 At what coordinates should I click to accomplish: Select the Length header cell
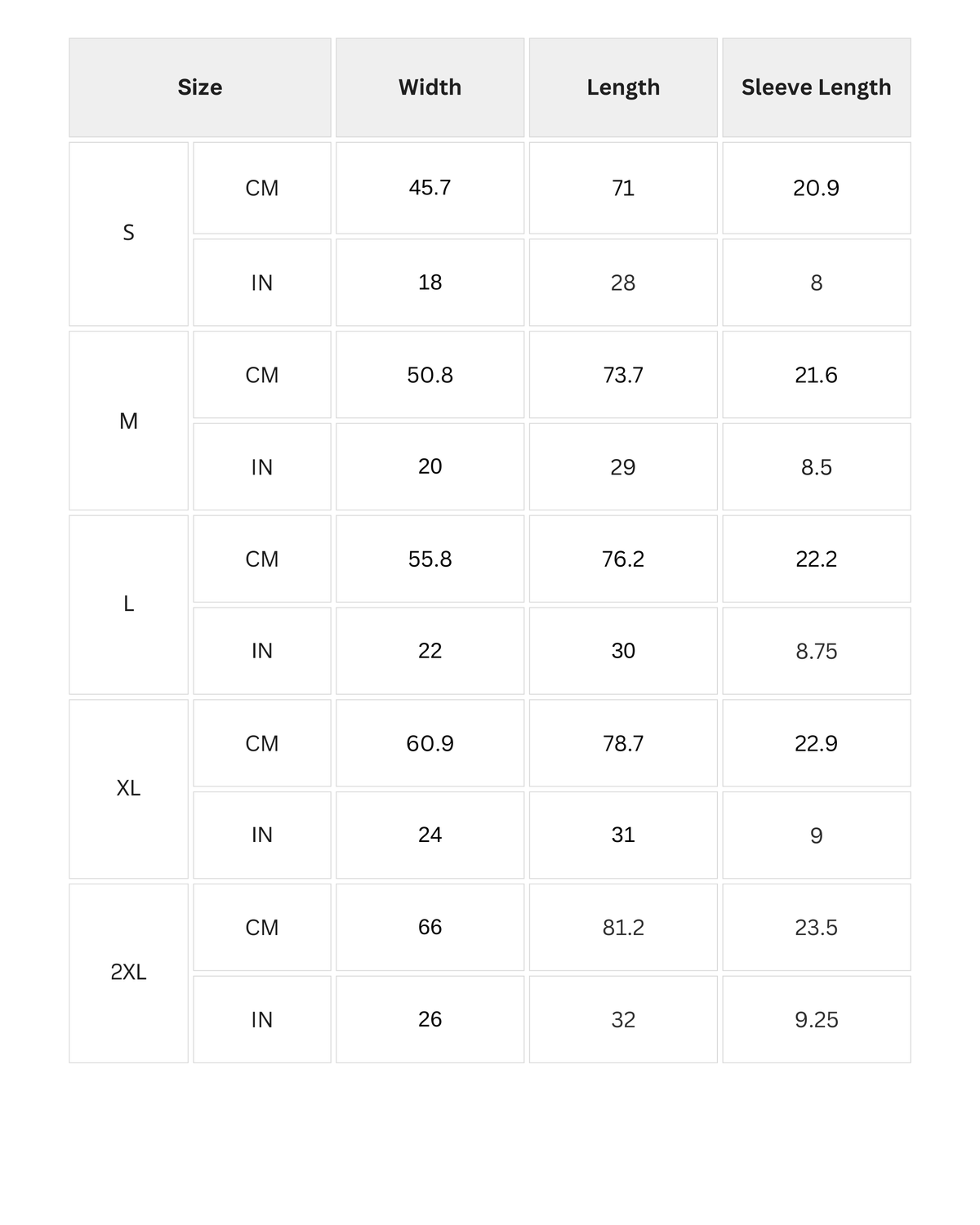(x=623, y=87)
